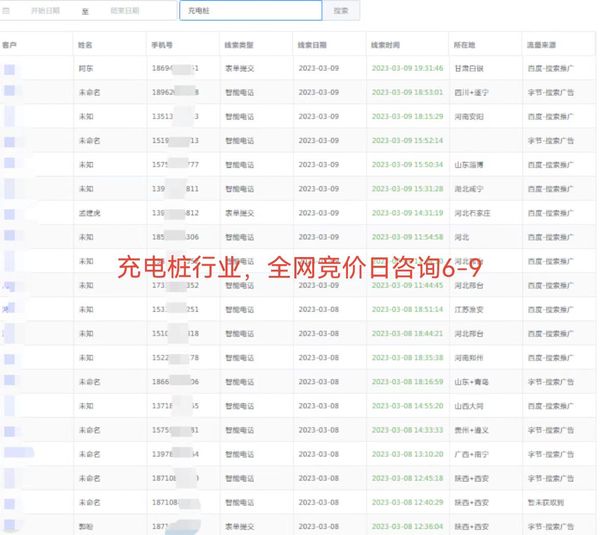The height and width of the screenshot is (535, 600).
Task: Select timestamp 2023-03-09 15:31:28
Action: [408, 189]
